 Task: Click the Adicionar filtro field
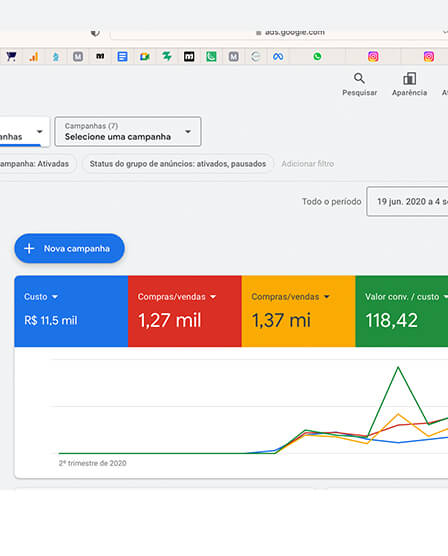[x=308, y=164]
